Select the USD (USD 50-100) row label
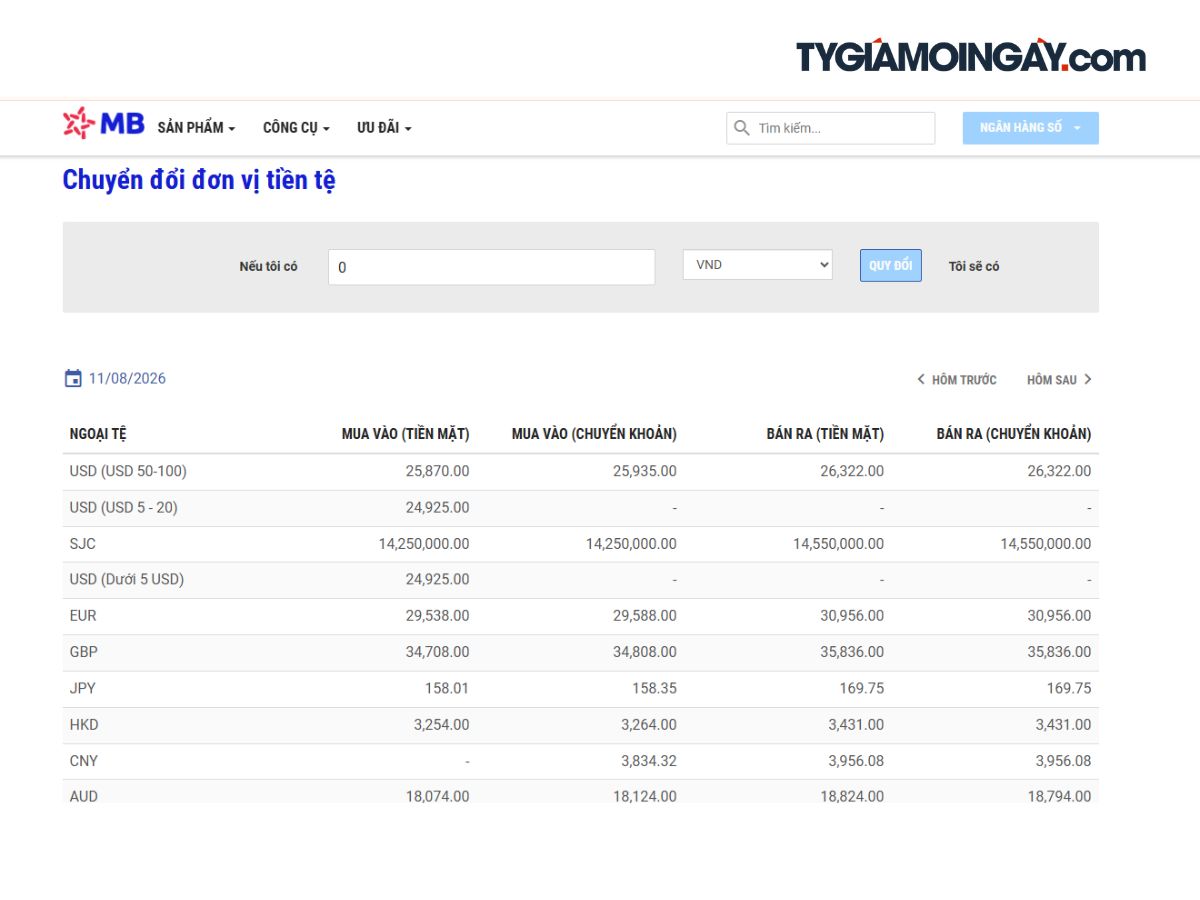 click(x=128, y=471)
